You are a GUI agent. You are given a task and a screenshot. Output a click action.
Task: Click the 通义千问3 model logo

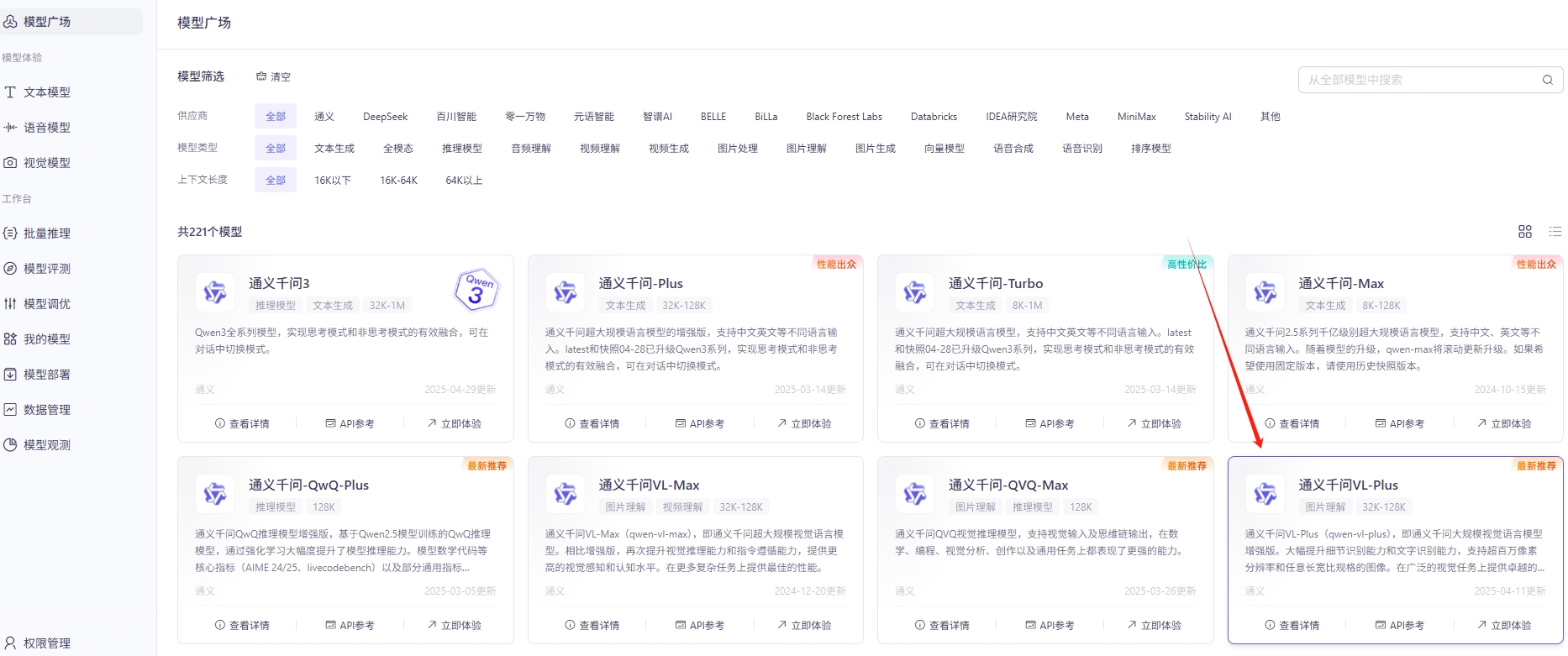pyautogui.click(x=215, y=292)
